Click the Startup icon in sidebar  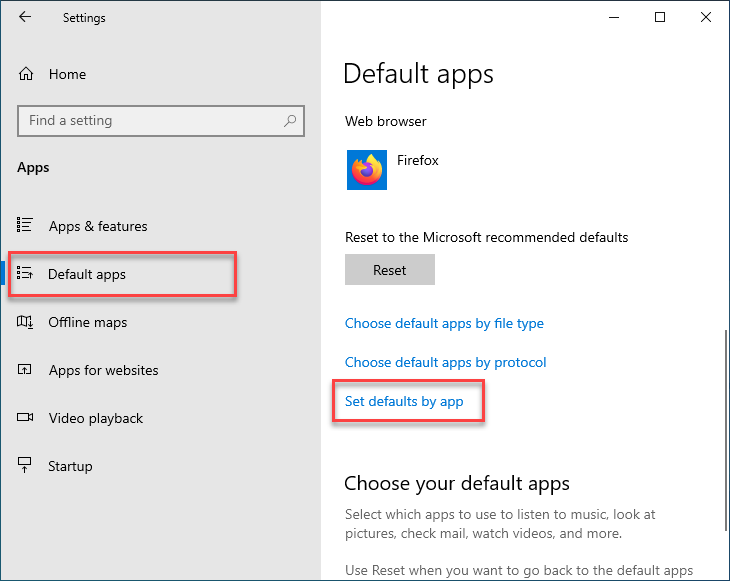click(x=24, y=465)
